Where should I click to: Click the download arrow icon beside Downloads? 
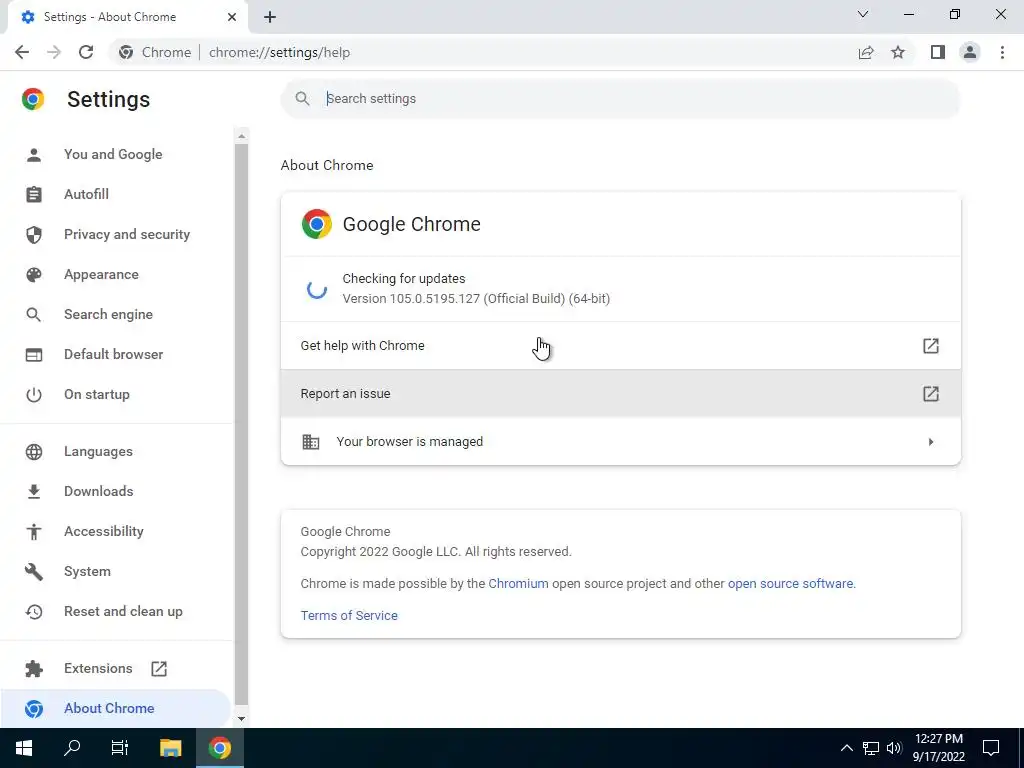34,492
